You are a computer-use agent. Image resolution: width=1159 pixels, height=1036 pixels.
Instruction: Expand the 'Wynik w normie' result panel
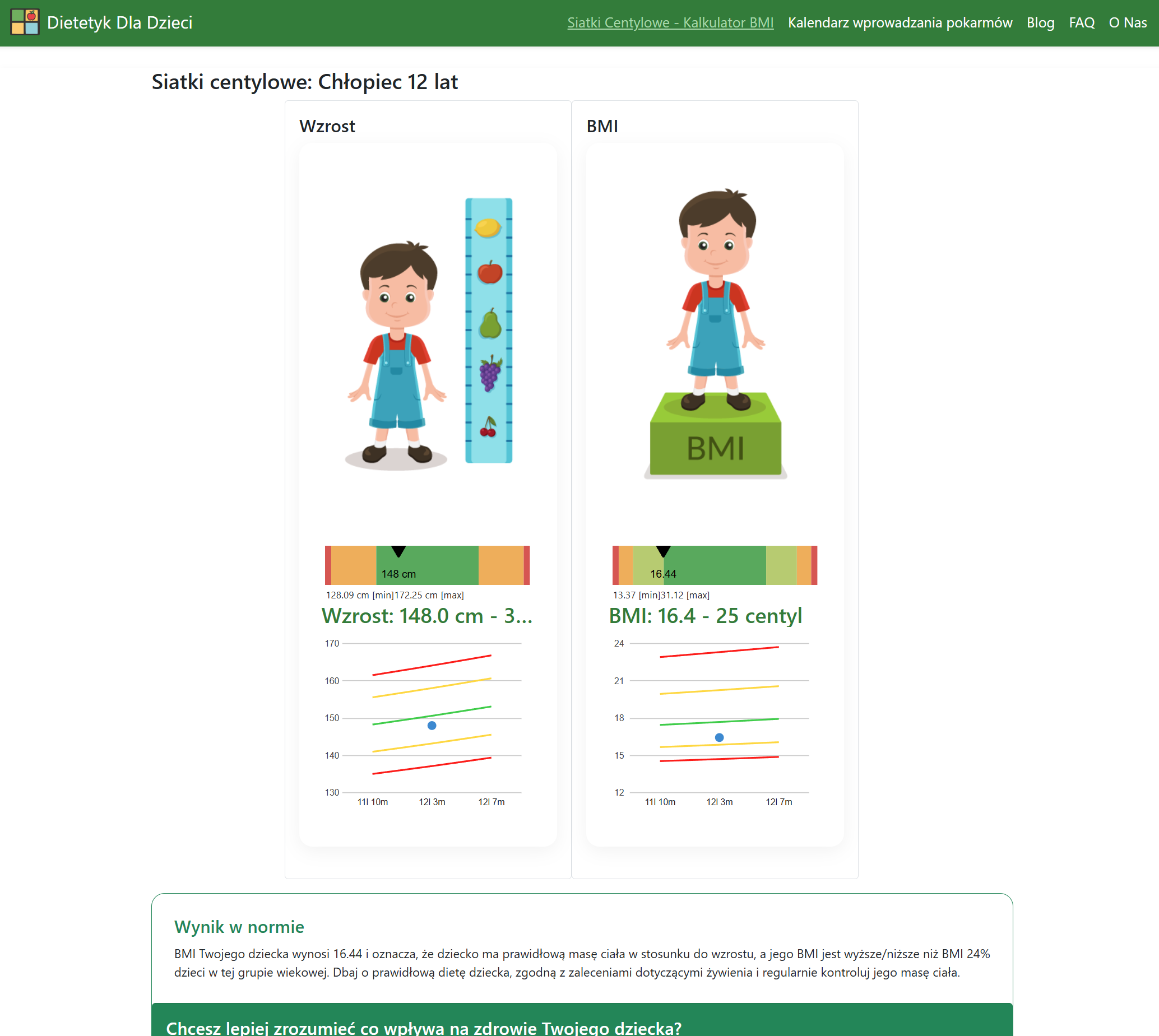[x=240, y=926]
